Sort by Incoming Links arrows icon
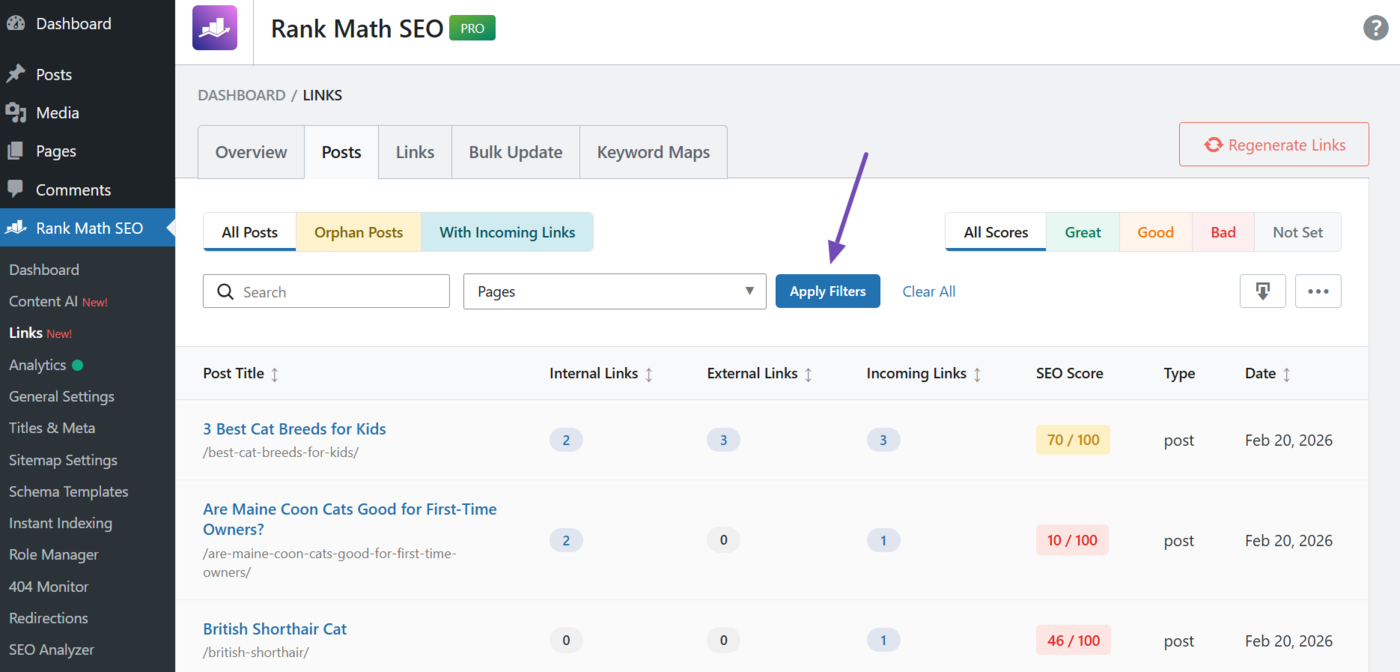 click(x=977, y=374)
